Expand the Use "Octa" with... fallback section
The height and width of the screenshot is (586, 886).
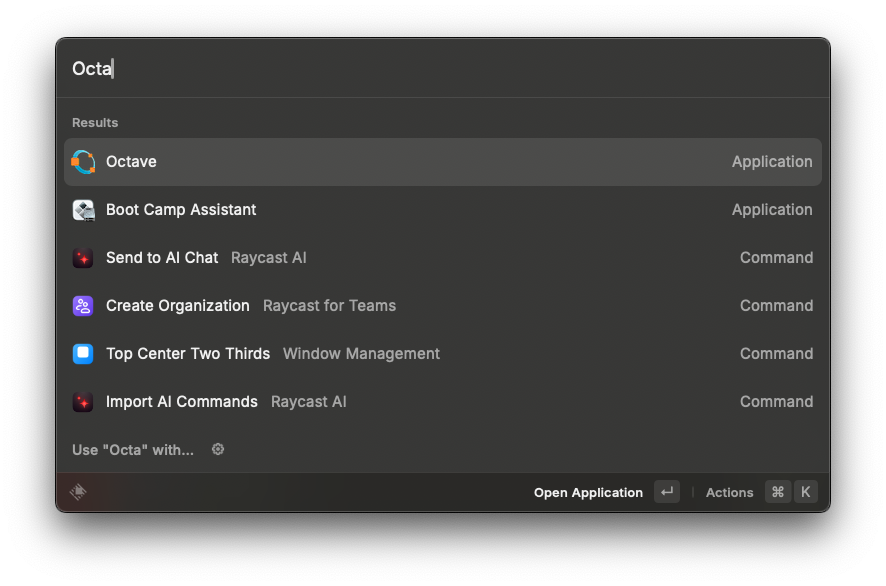coord(133,450)
